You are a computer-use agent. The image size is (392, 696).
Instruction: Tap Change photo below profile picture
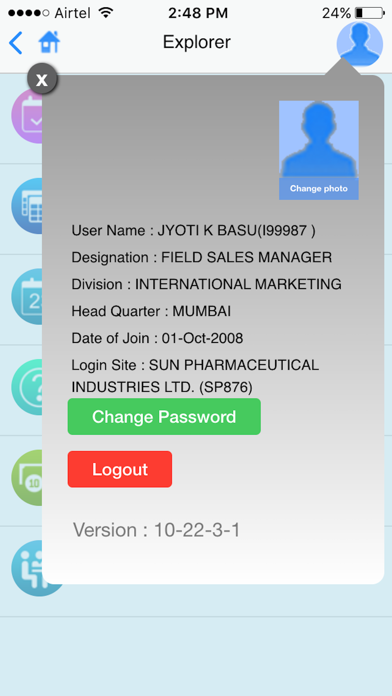point(318,189)
